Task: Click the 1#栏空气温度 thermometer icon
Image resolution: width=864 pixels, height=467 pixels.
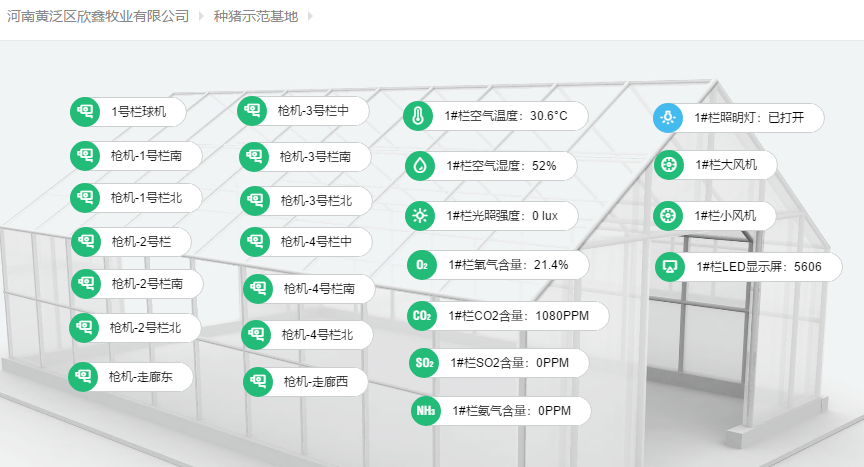Action: point(419,116)
